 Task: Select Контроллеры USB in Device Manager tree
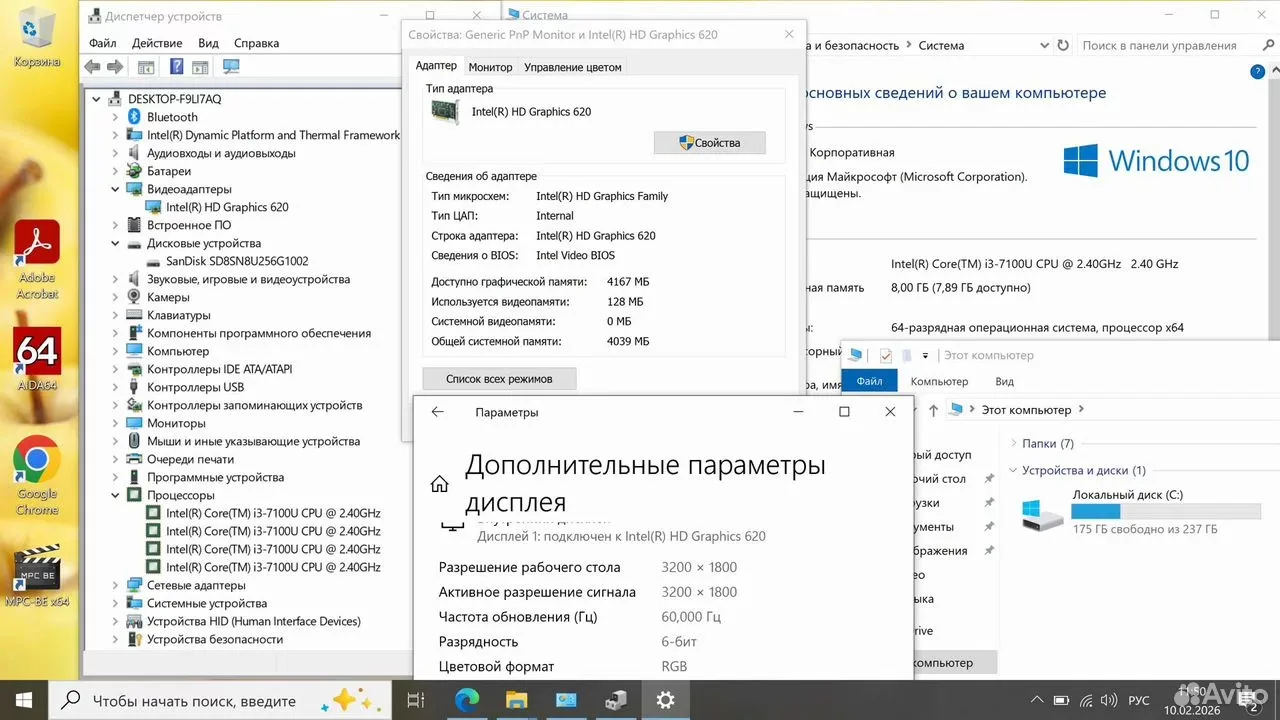195,387
